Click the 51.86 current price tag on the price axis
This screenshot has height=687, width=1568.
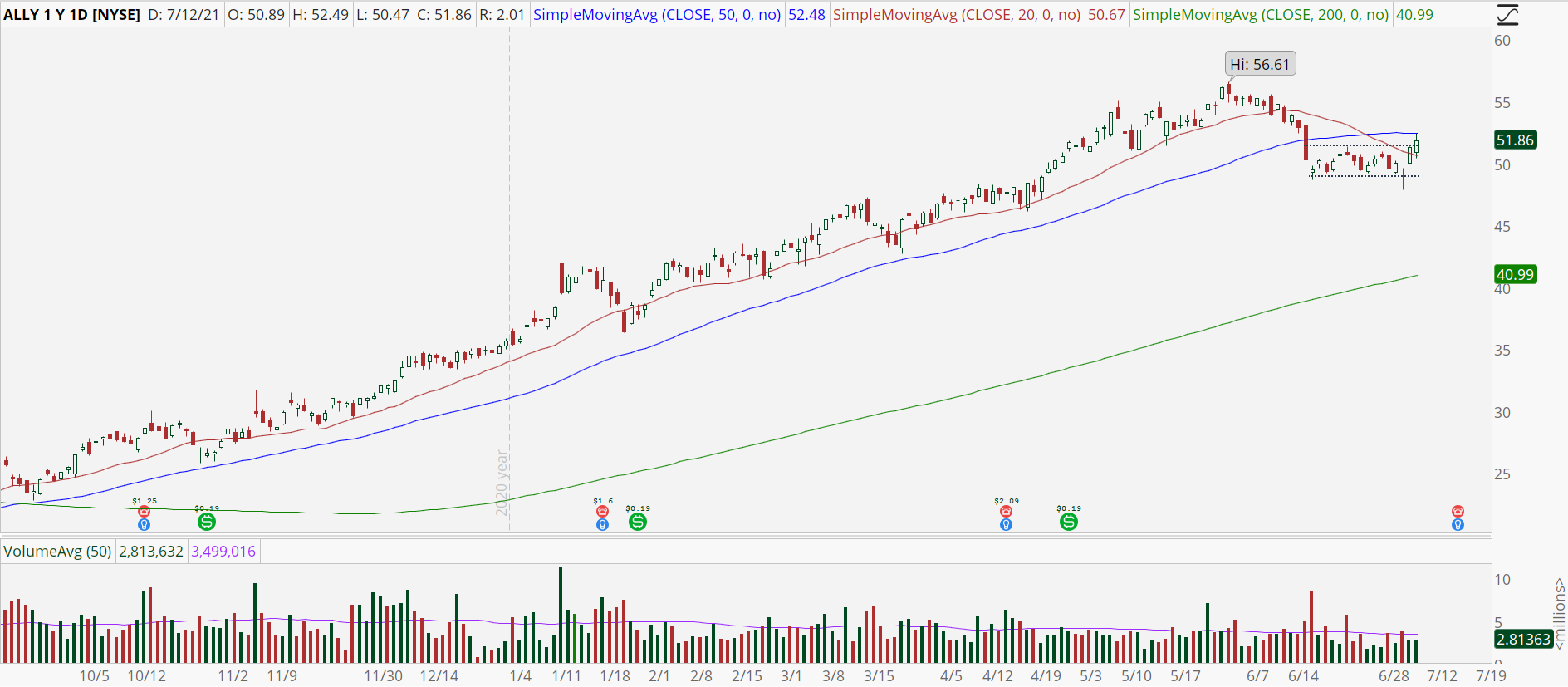(x=1515, y=140)
